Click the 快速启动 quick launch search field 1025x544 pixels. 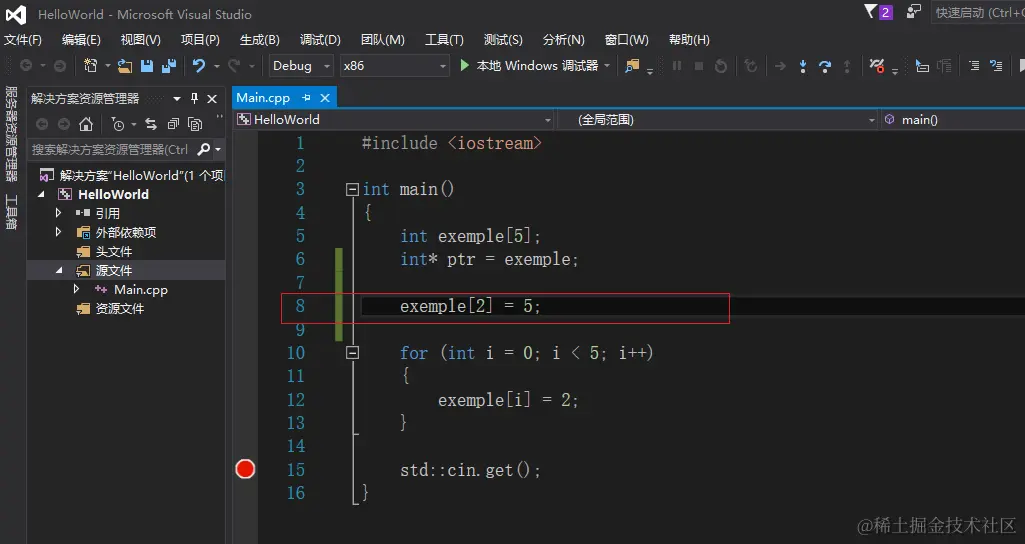(x=978, y=12)
